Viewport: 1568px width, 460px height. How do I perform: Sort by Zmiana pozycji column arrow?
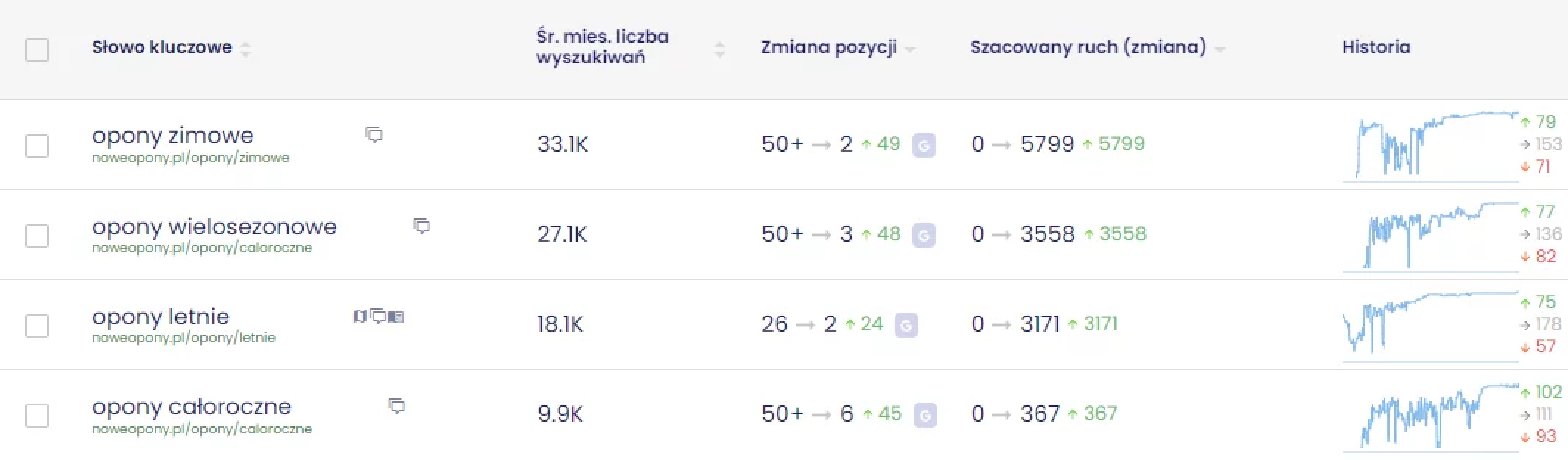click(910, 49)
